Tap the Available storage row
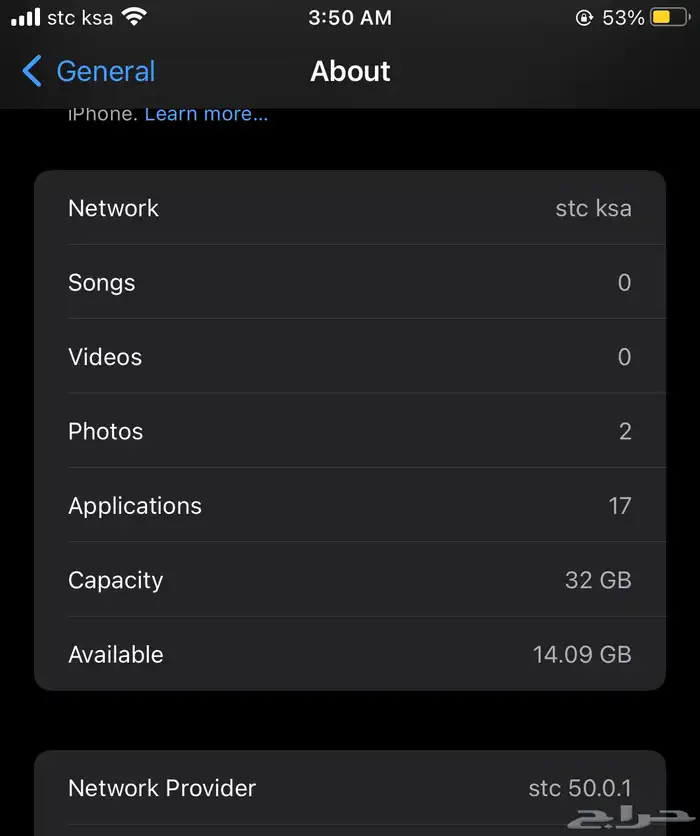 pos(350,655)
